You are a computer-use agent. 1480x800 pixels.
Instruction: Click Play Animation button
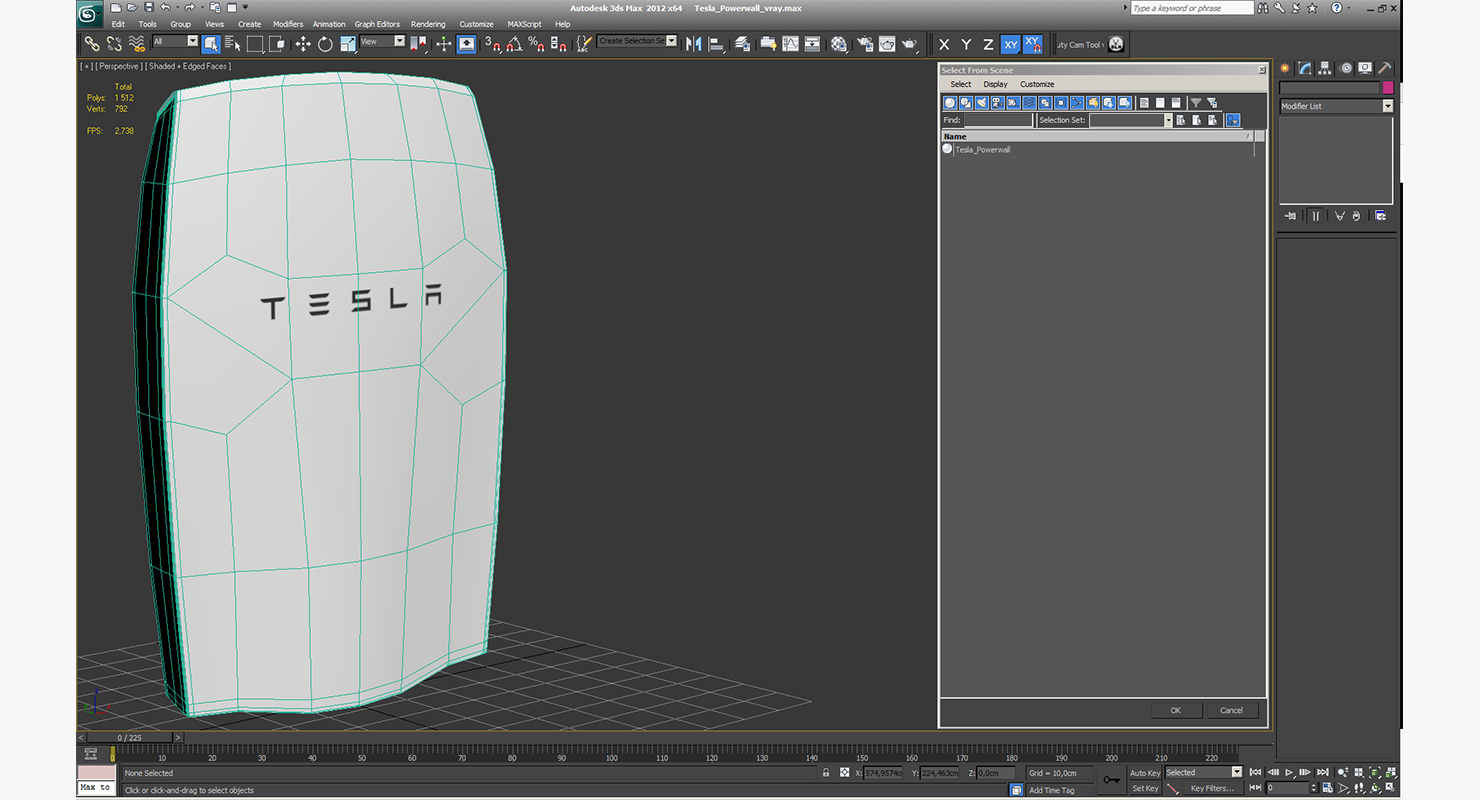pyautogui.click(x=1290, y=772)
